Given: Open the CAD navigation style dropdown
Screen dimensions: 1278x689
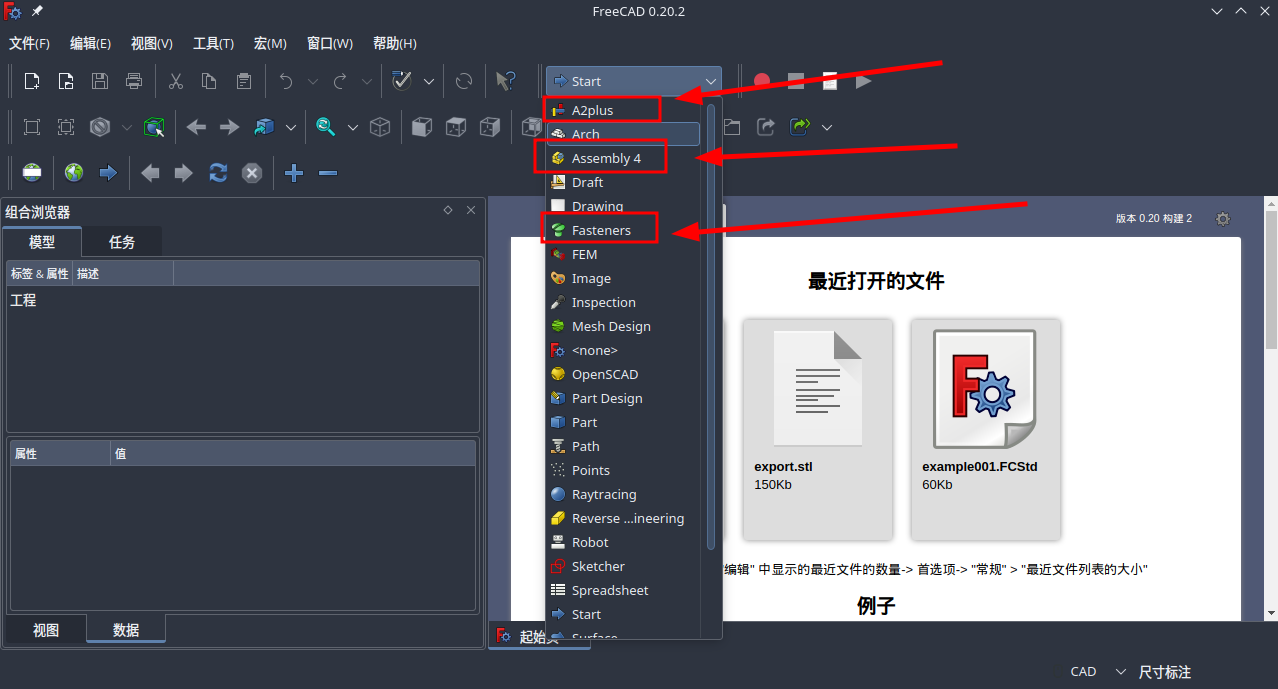Looking at the screenshot, I should 1098,672.
